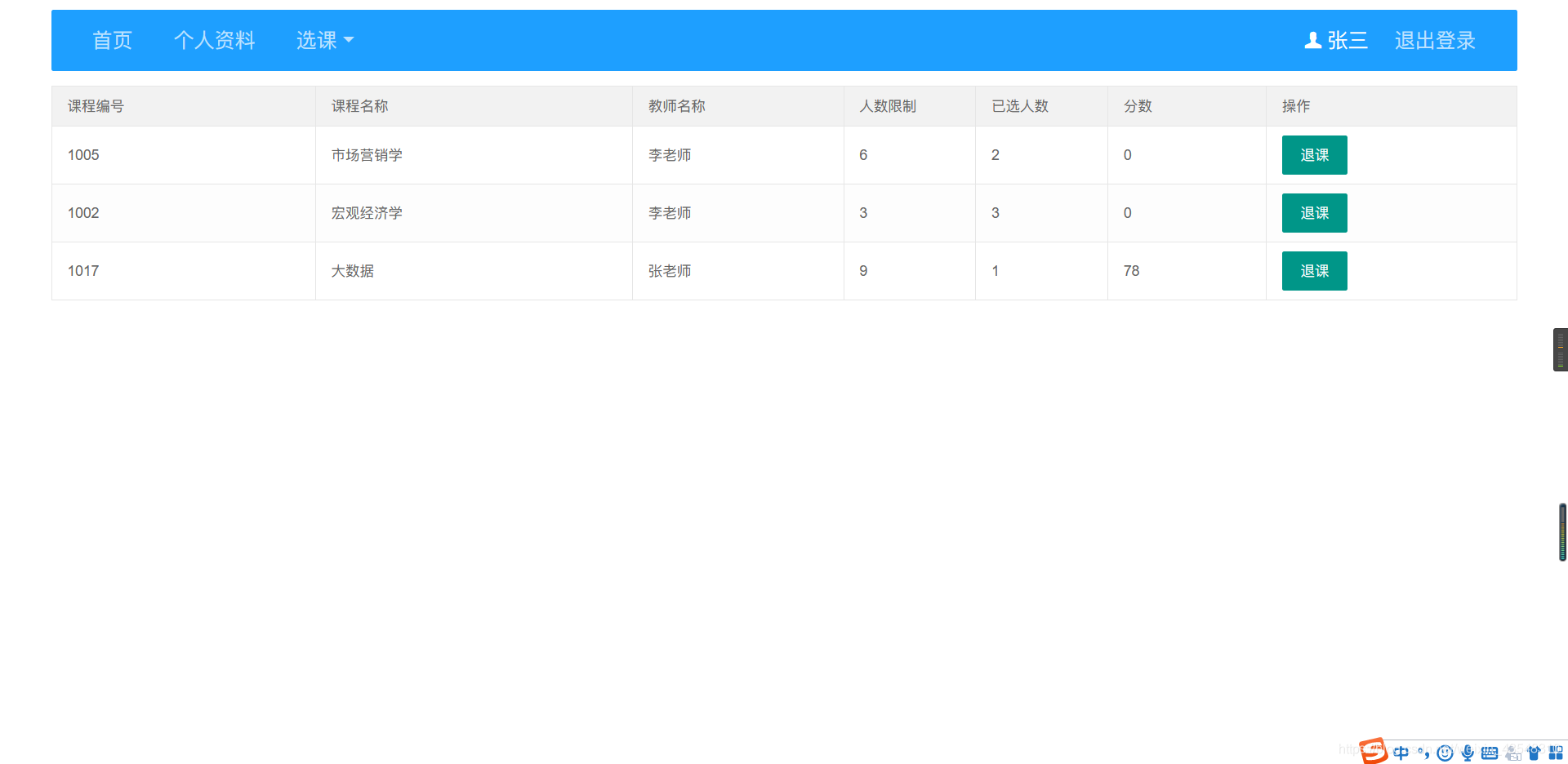Drop course 大数据 with 退课 button
The height and width of the screenshot is (764, 1568).
(1314, 271)
